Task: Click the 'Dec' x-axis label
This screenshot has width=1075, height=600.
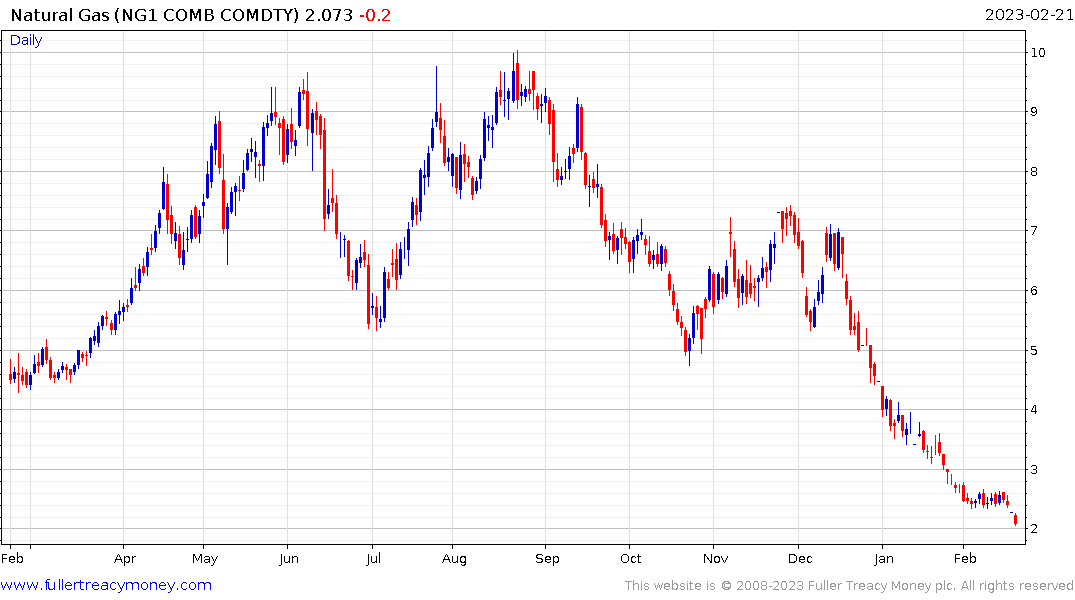Action: point(800,559)
